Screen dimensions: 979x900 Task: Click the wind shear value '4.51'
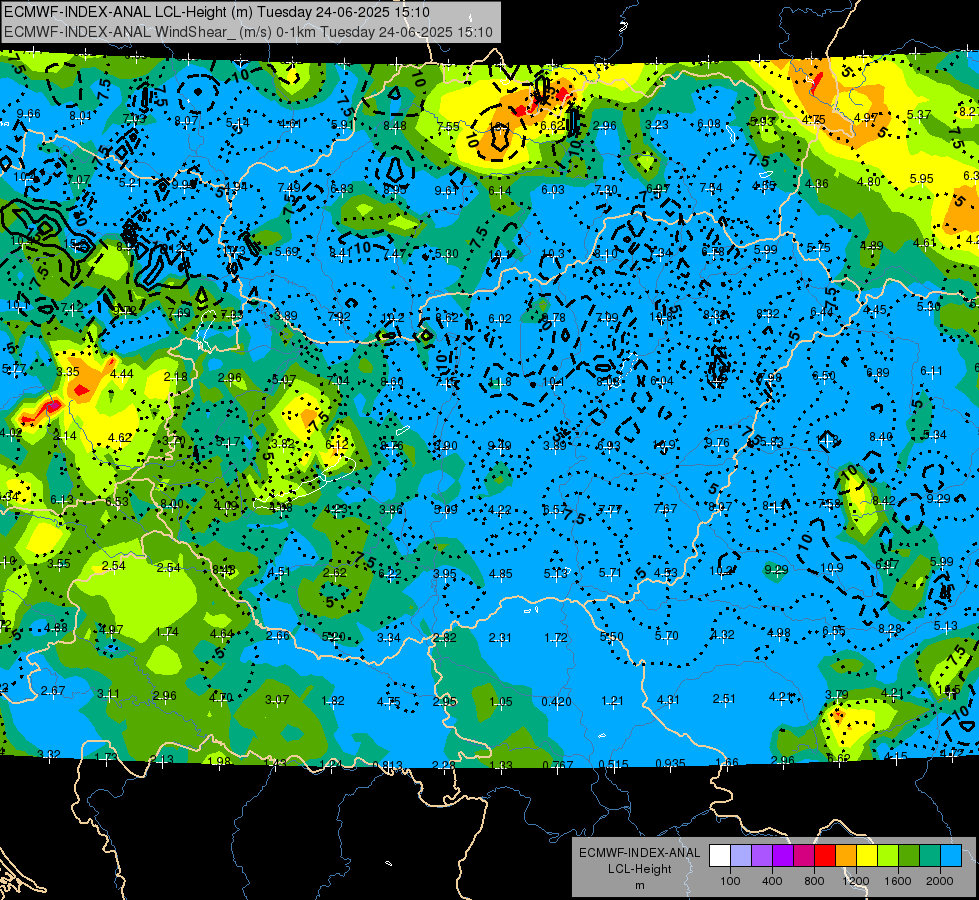(x=278, y=571)
